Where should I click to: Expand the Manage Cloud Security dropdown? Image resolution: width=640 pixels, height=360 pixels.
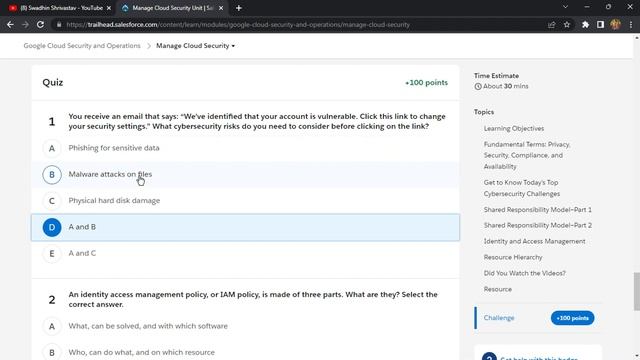(196, 46)
